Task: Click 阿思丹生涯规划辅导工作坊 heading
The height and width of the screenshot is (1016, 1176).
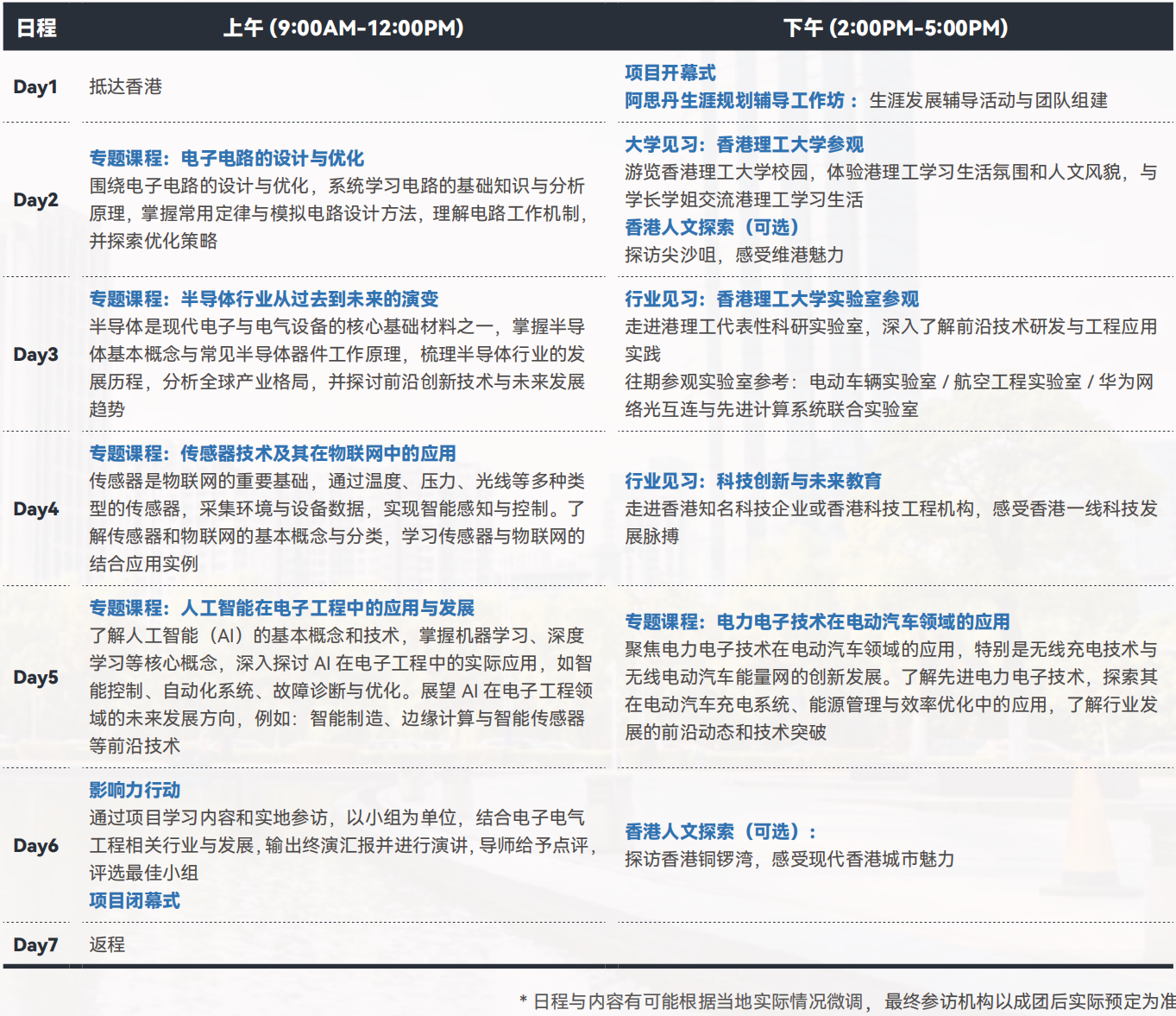Action: coord(734,101)
